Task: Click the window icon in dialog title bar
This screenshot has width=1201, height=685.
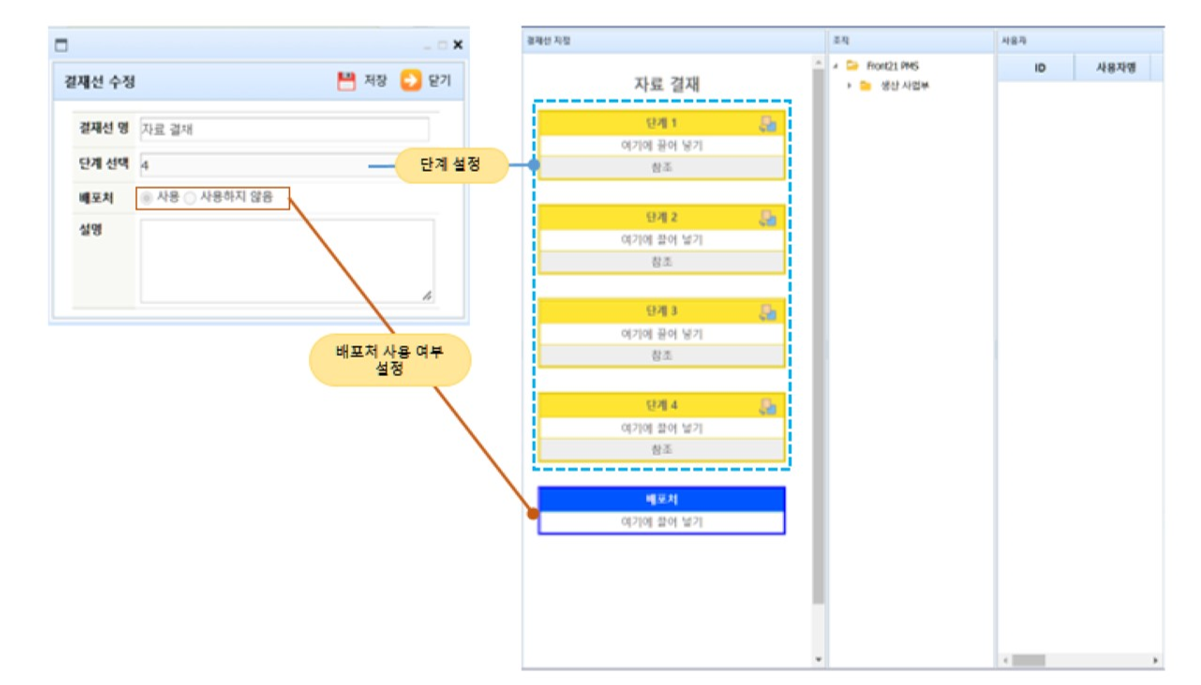Action: pyautogui.click(x=61, y=45)
